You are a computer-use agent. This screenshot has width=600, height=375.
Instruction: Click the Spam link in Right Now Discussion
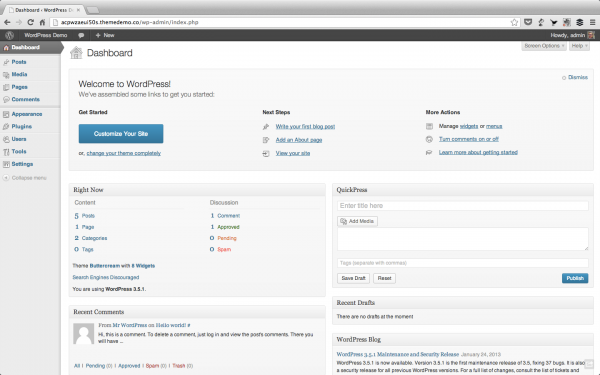[224, 249]
